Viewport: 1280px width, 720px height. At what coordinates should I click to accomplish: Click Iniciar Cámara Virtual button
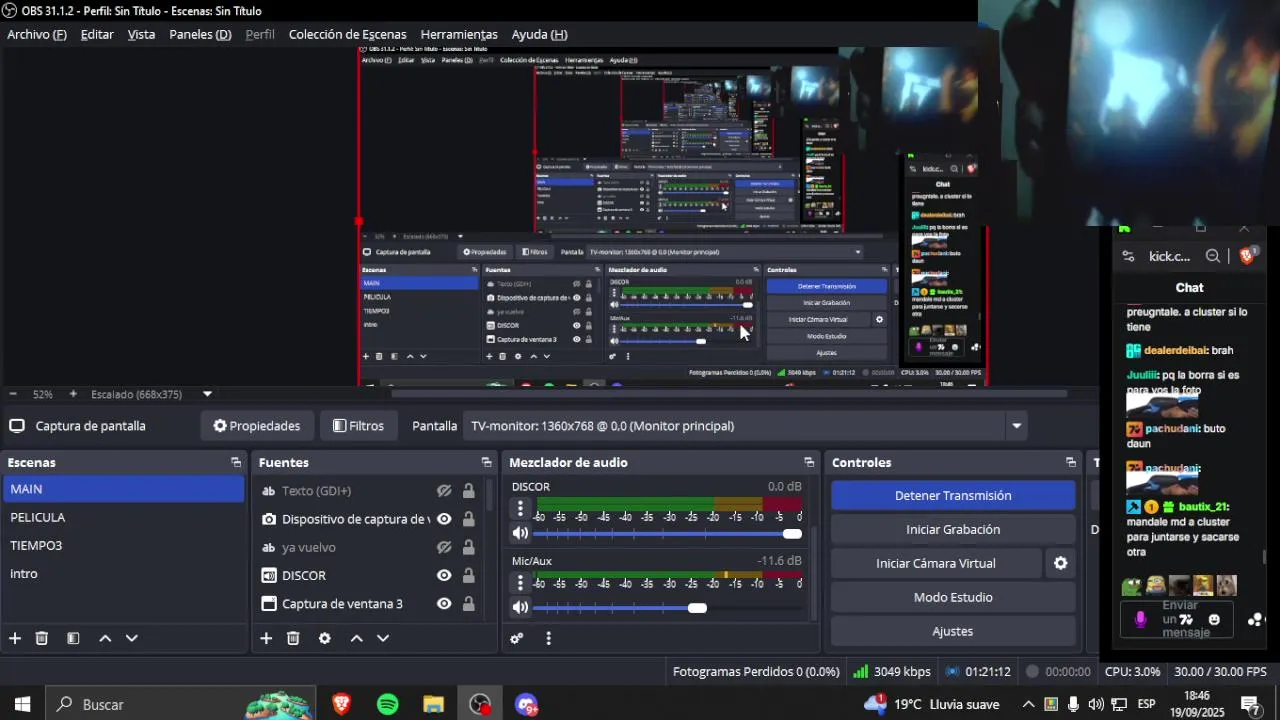936,563
